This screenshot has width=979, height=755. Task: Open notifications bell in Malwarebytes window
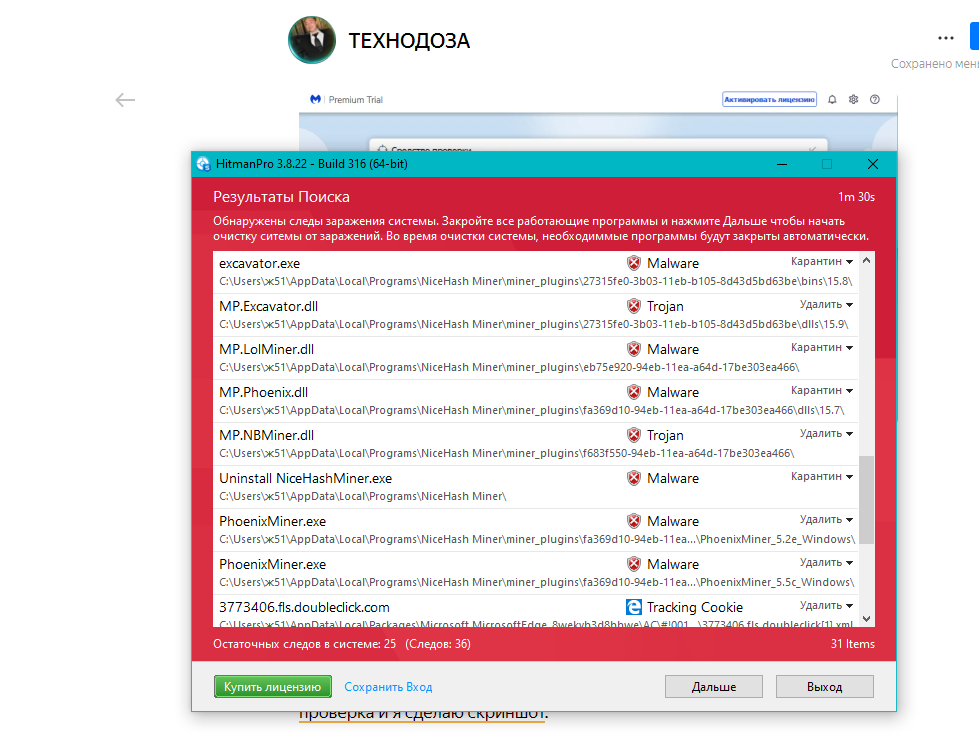(x=832, y=99)
